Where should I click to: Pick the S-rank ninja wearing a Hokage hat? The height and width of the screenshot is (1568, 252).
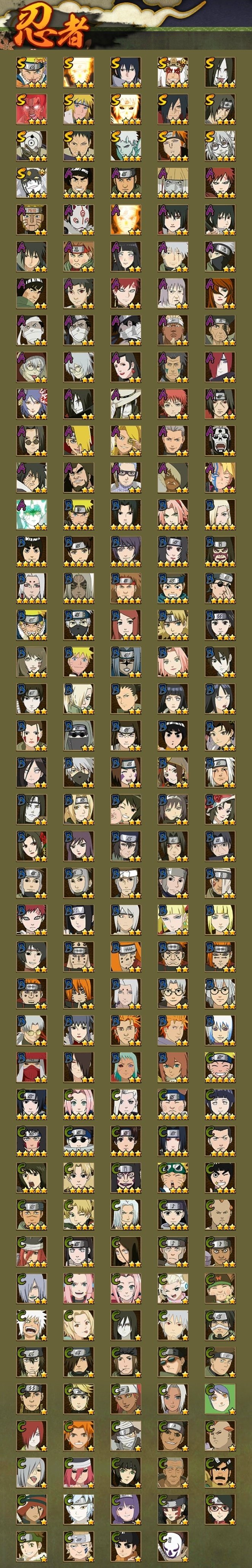(x=173, y=73)
